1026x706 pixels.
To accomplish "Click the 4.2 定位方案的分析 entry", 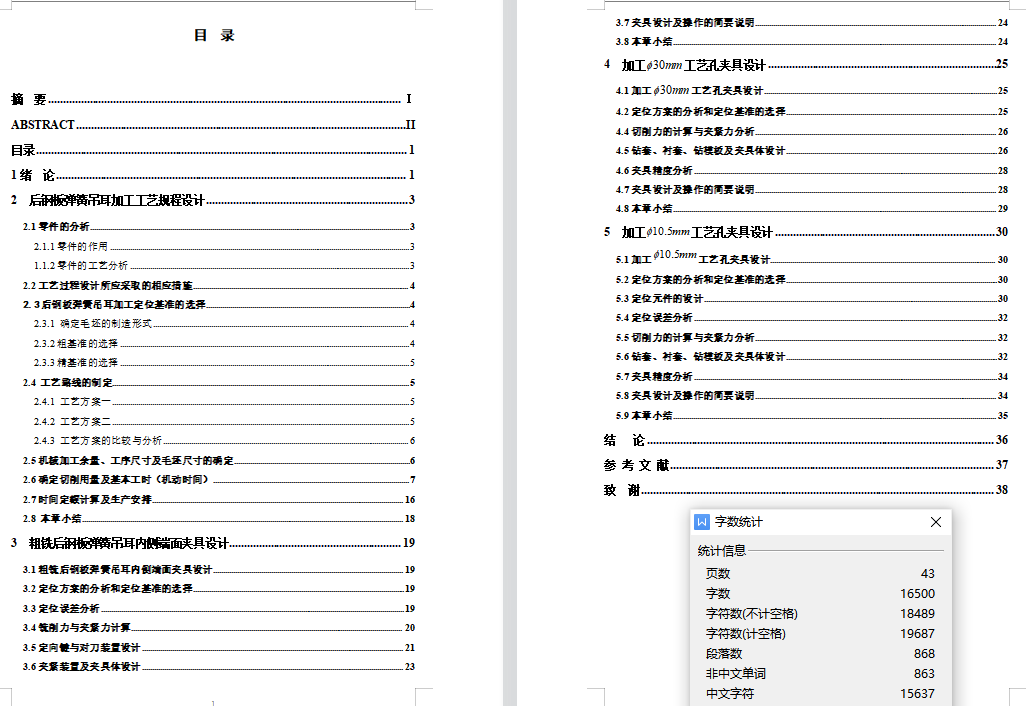I will 811,111.
